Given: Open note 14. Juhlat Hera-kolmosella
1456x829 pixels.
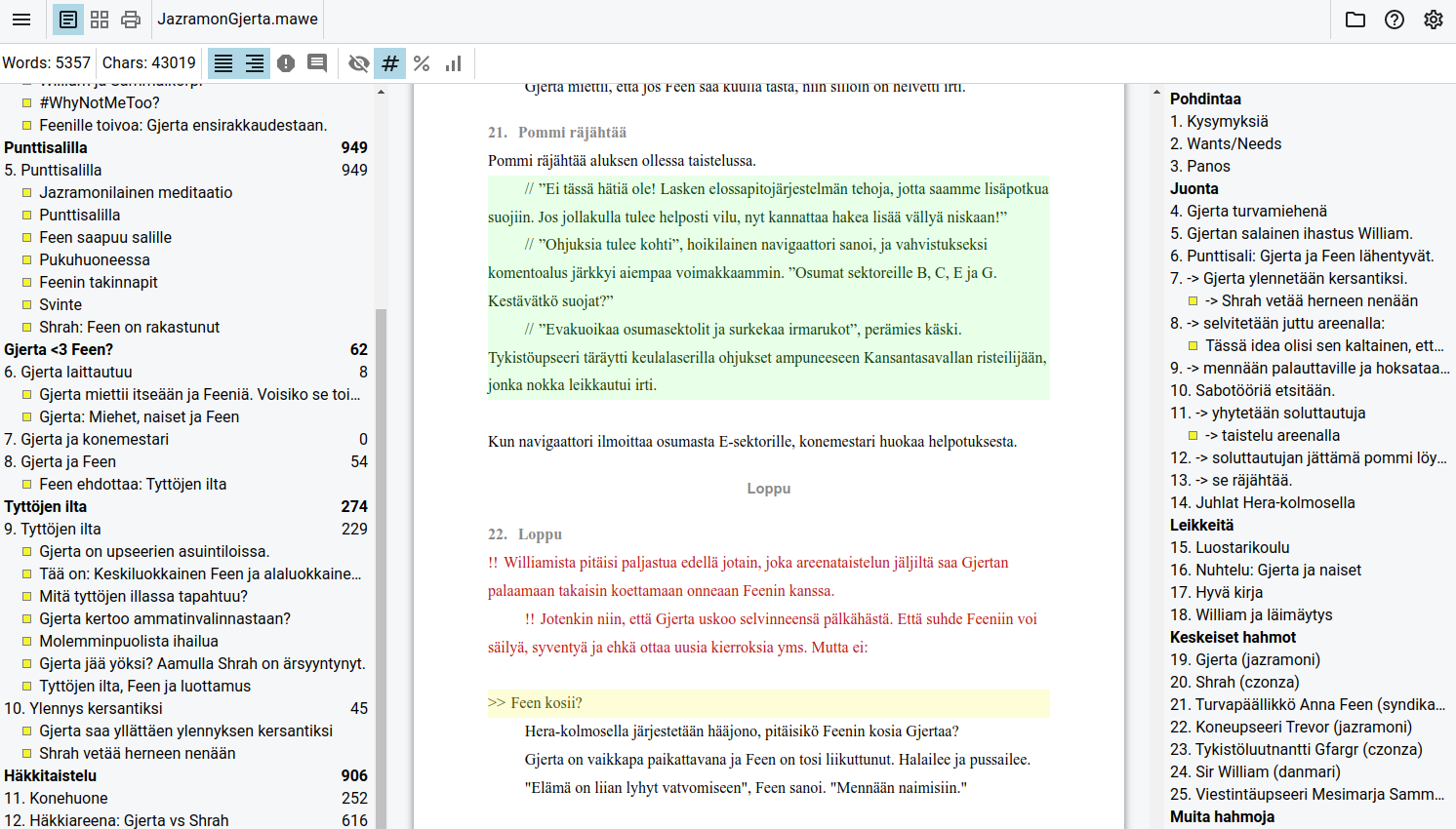Looking at the screenshot, I should tap(1263, 502).
